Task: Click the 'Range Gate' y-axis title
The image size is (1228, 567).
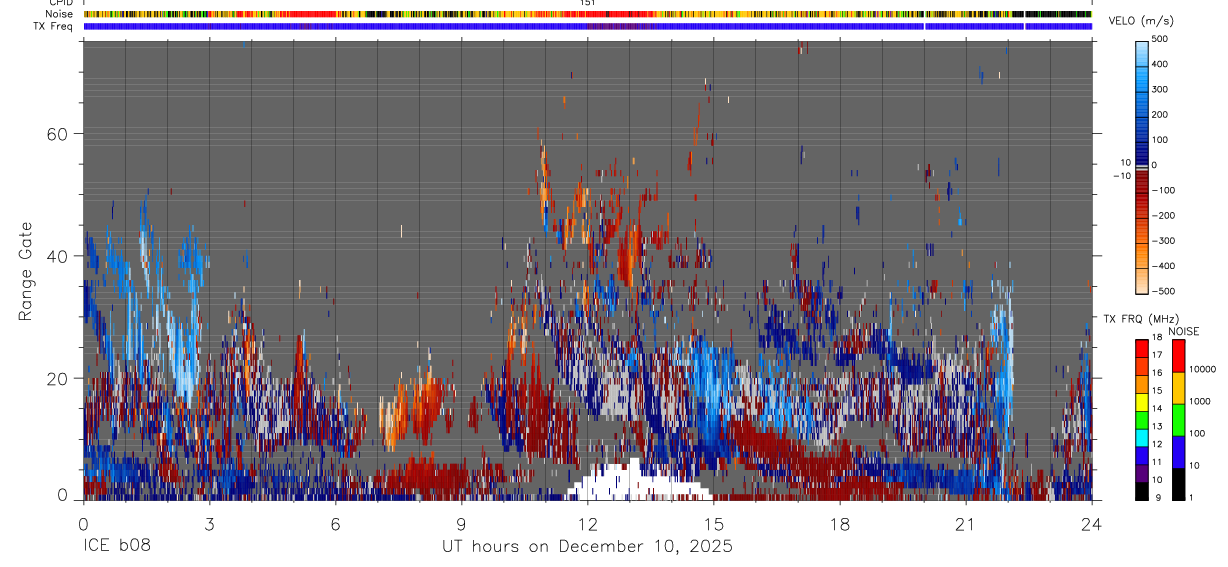Action: (25, 271)
